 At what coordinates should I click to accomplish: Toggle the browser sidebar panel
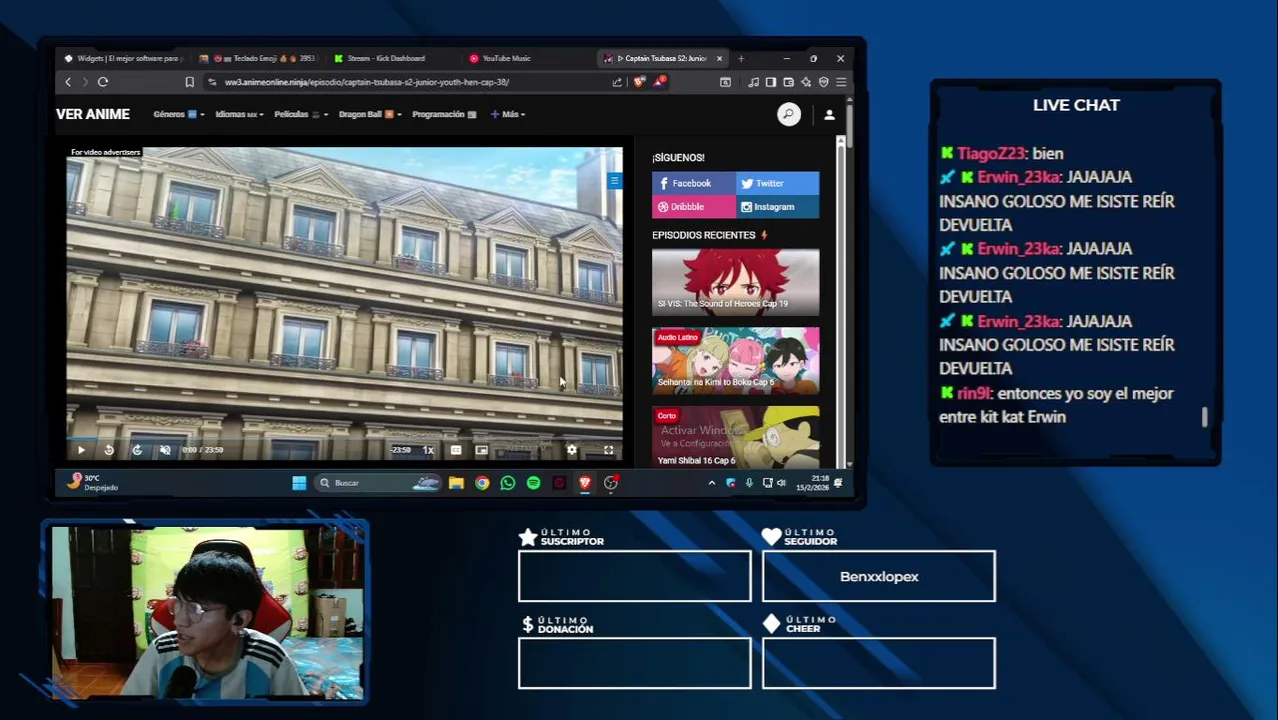point(771,82)
